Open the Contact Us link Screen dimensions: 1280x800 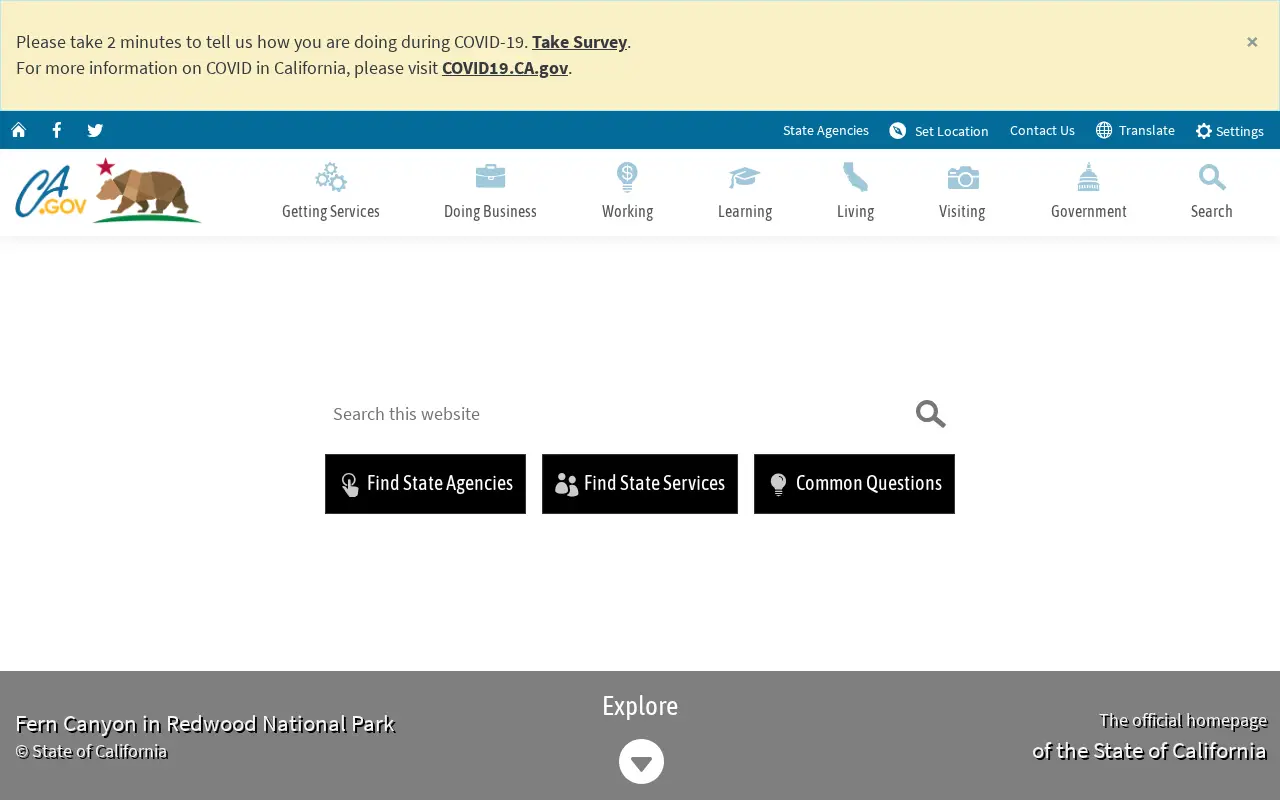pos(1042,131)
